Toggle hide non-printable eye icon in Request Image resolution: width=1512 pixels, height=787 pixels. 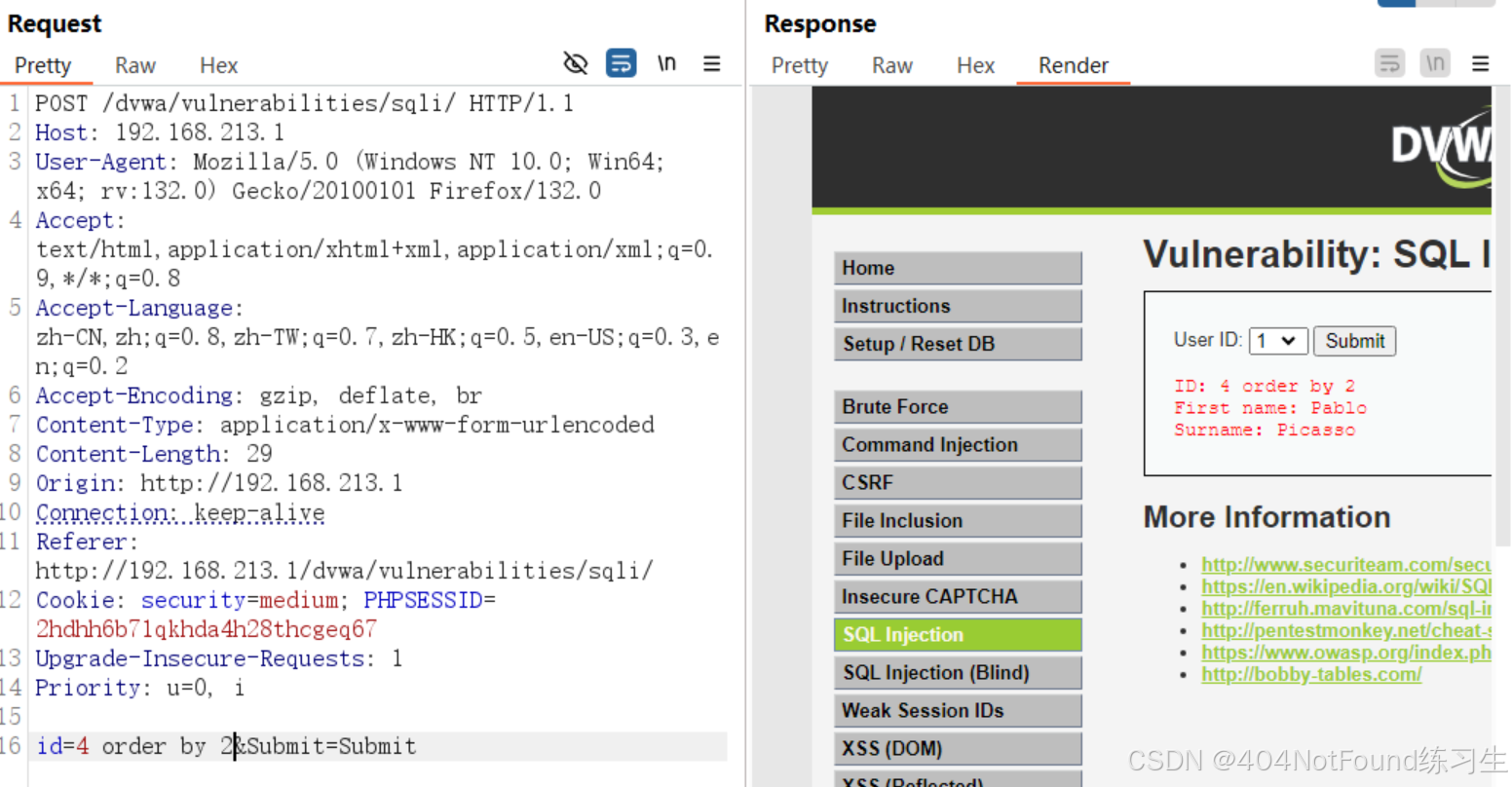576,64
